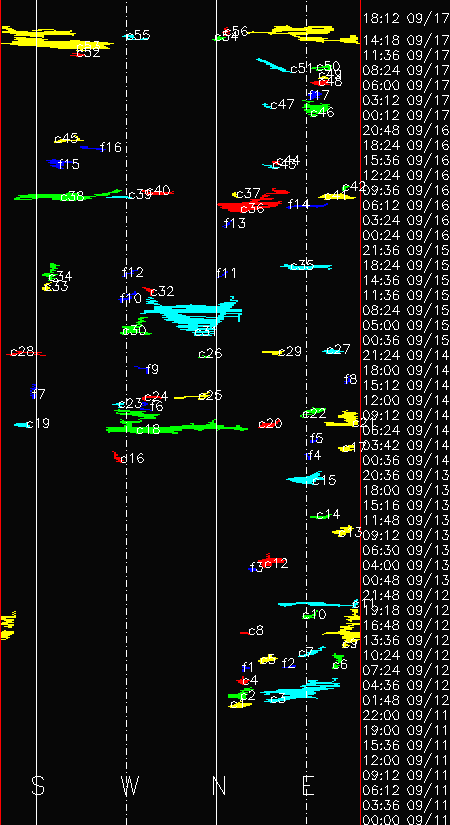Click the W direction axis label
This screenshot has height=825, width=450.
coord(130,786)
